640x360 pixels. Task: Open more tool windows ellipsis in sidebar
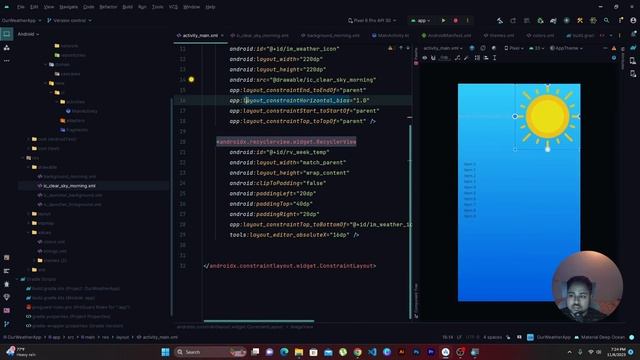click(7, 61)
